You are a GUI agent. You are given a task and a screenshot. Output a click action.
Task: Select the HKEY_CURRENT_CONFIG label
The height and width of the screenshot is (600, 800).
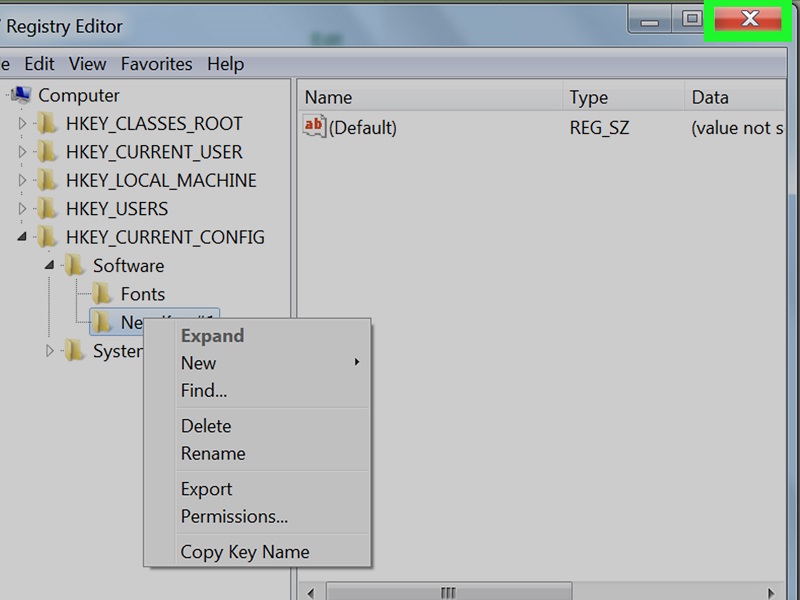(x=165, y=238)
